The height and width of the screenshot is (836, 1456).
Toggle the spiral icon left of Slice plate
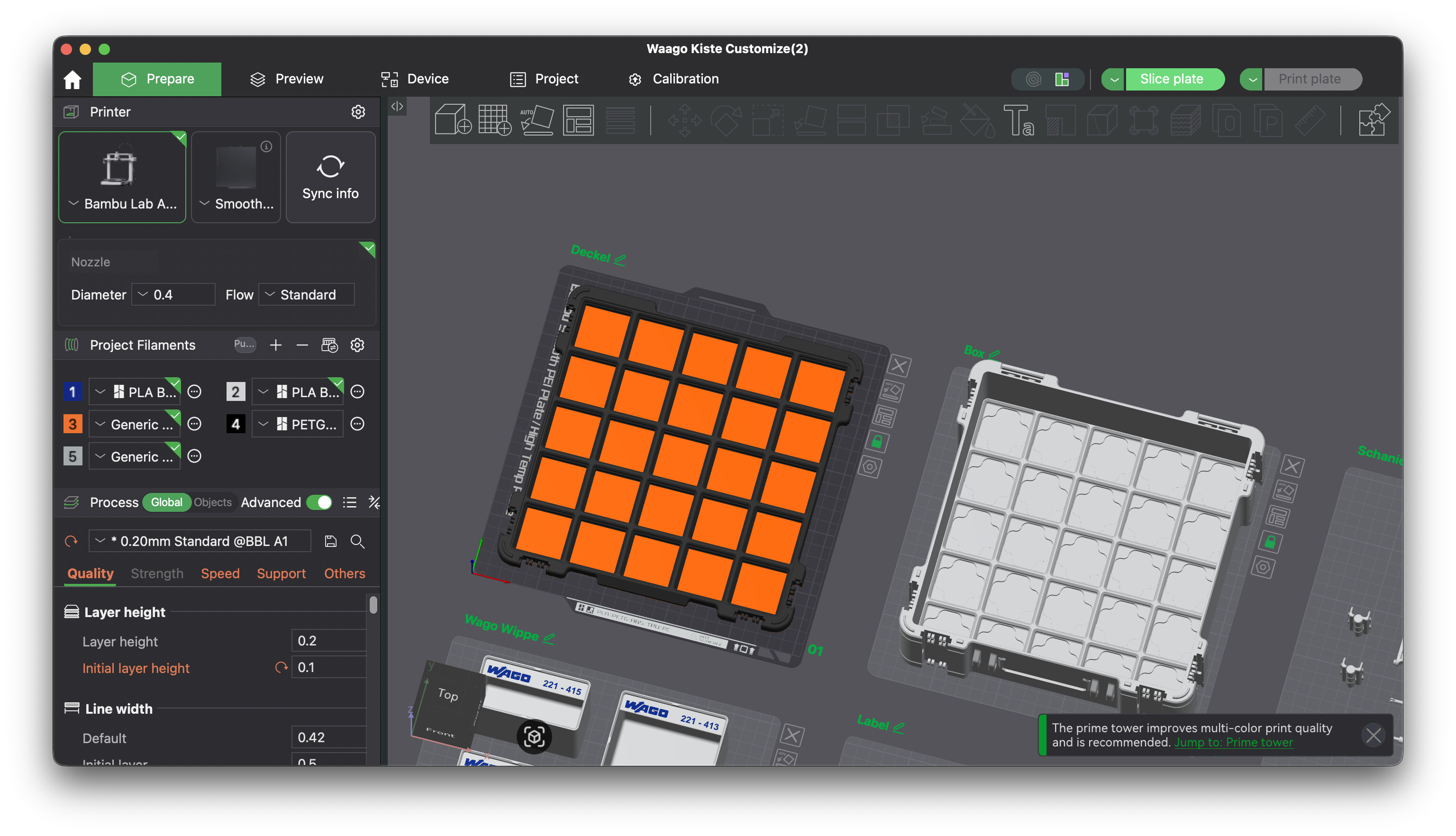point(1033,79)
